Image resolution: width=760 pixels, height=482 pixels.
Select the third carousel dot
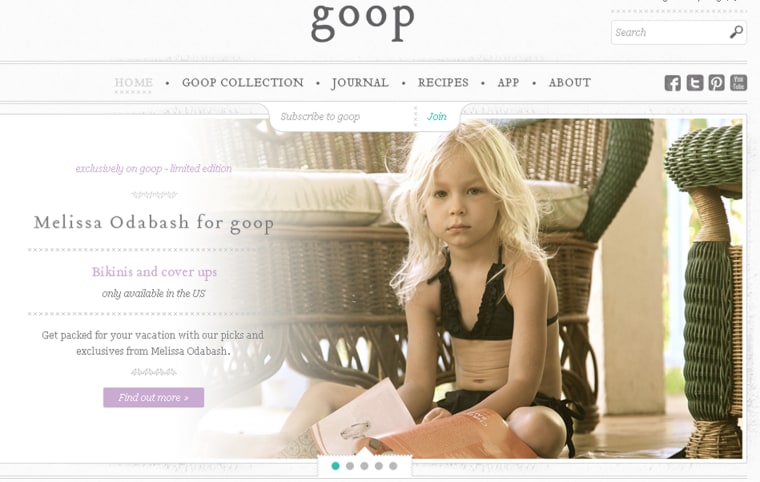[364, 466]
